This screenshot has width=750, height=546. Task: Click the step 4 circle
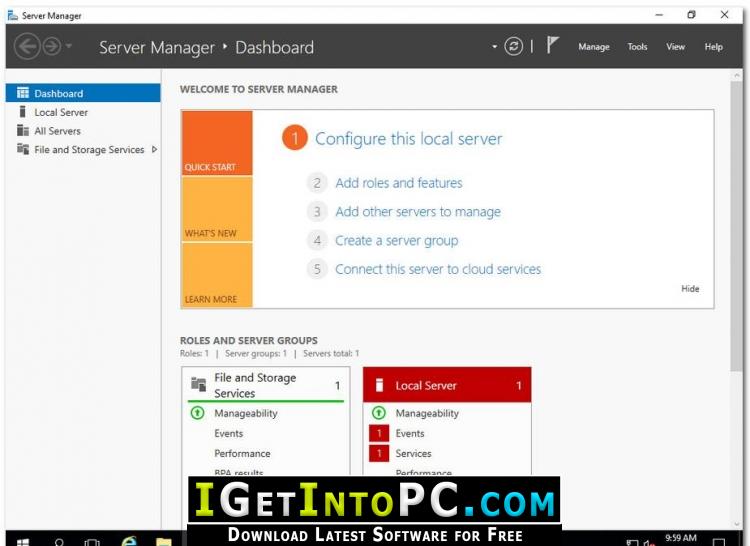(317, 240)
